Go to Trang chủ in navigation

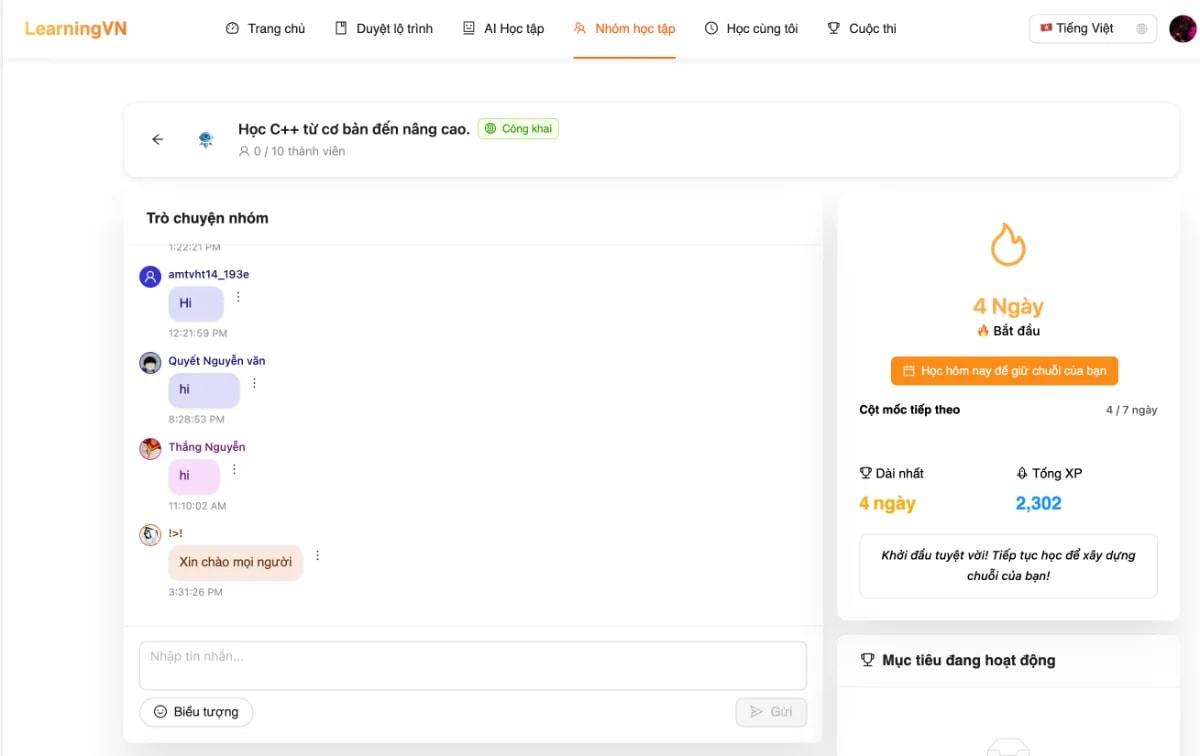point(266,29)
